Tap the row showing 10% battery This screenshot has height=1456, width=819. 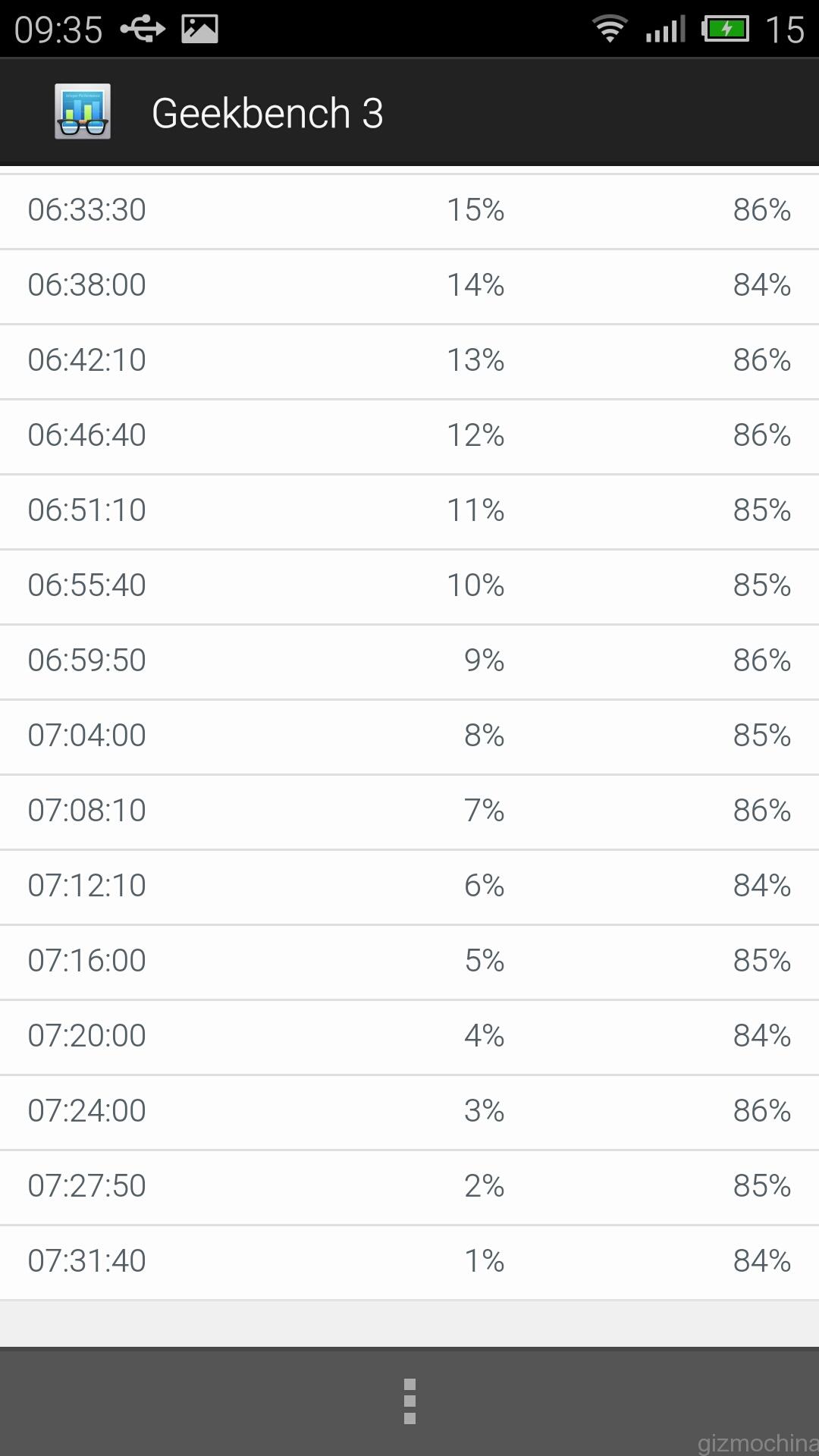tap(409, 586)
